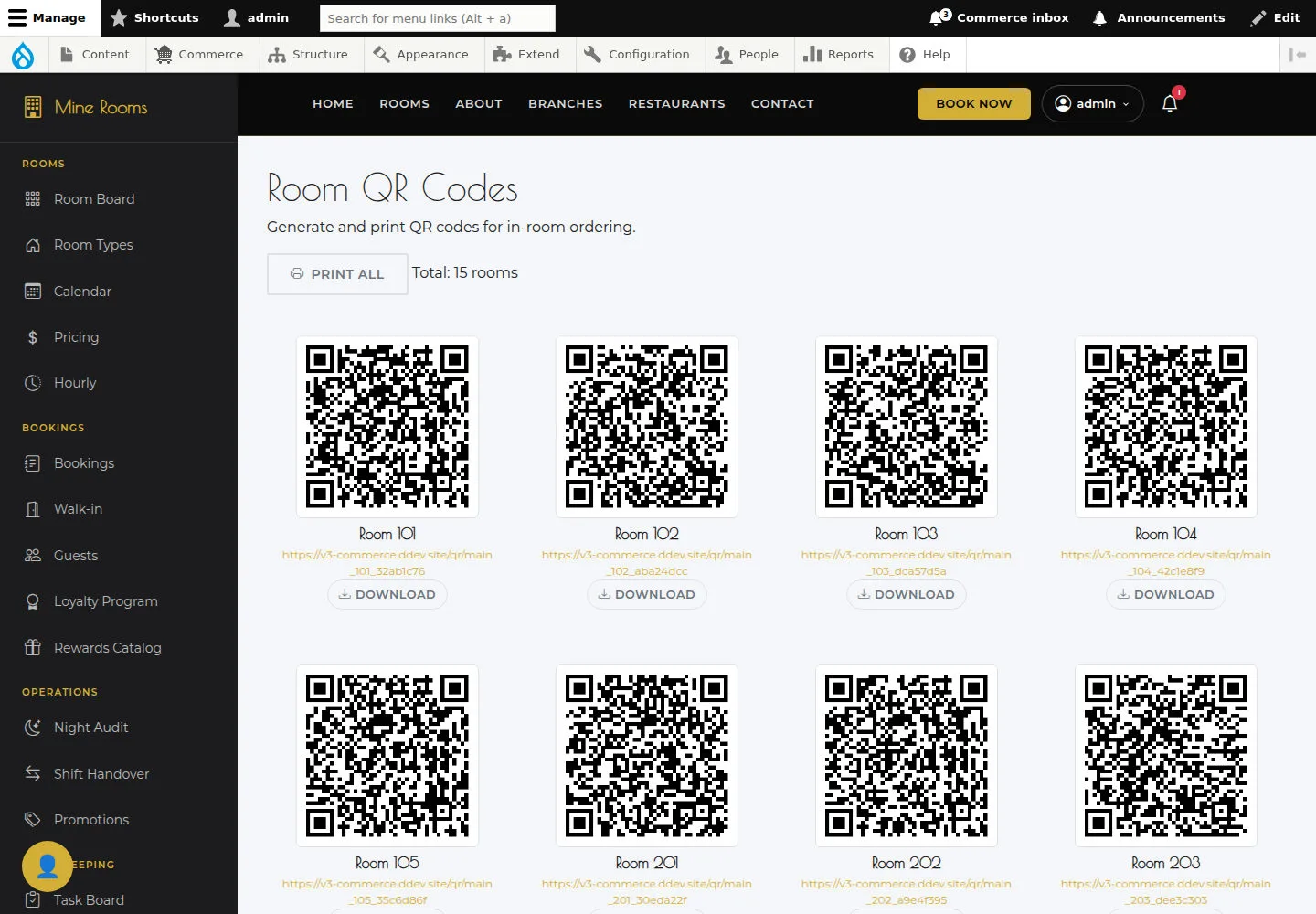Screen dimensions: 1316x914
Task: Click the Room Types house icon
Action: 33,245
